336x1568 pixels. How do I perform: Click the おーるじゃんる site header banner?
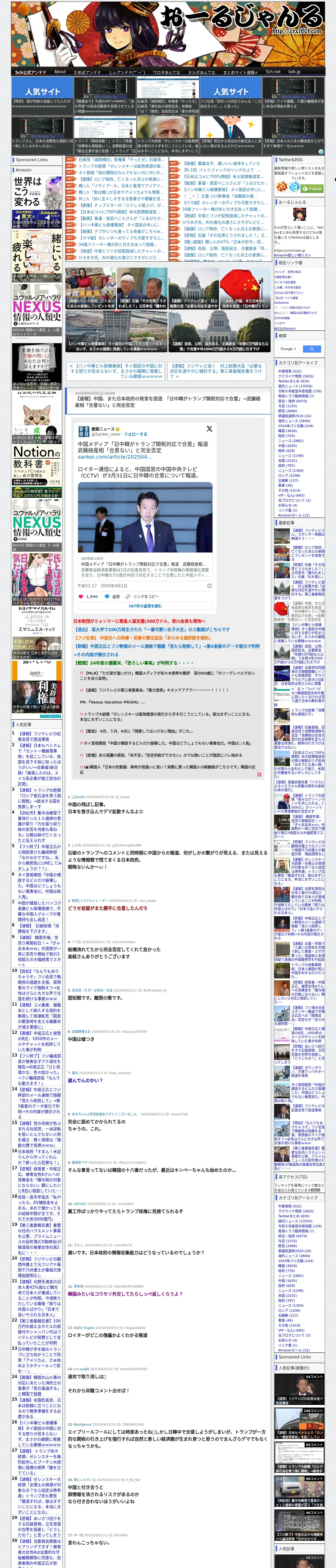[x=168, y=33]
